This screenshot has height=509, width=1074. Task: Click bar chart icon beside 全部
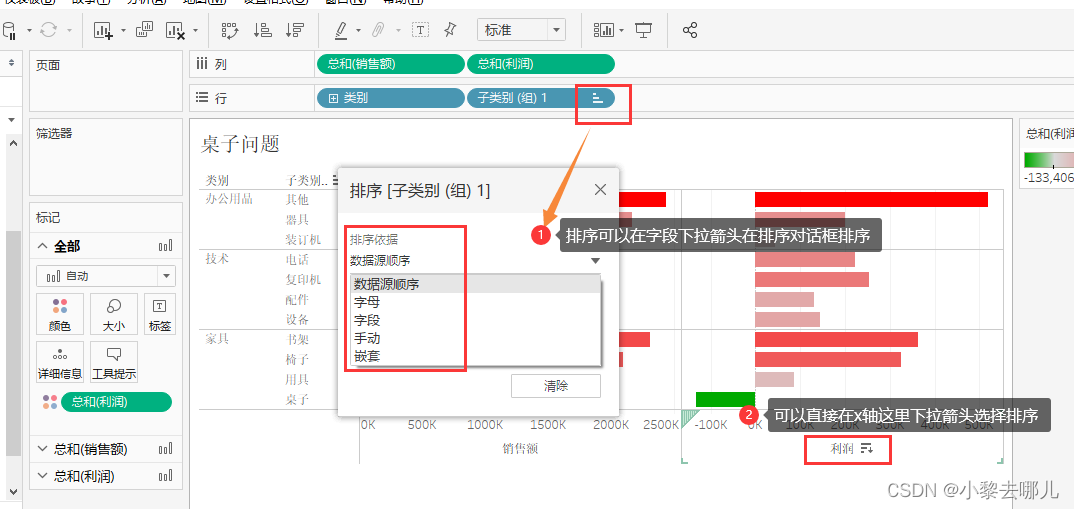(165, 247)
